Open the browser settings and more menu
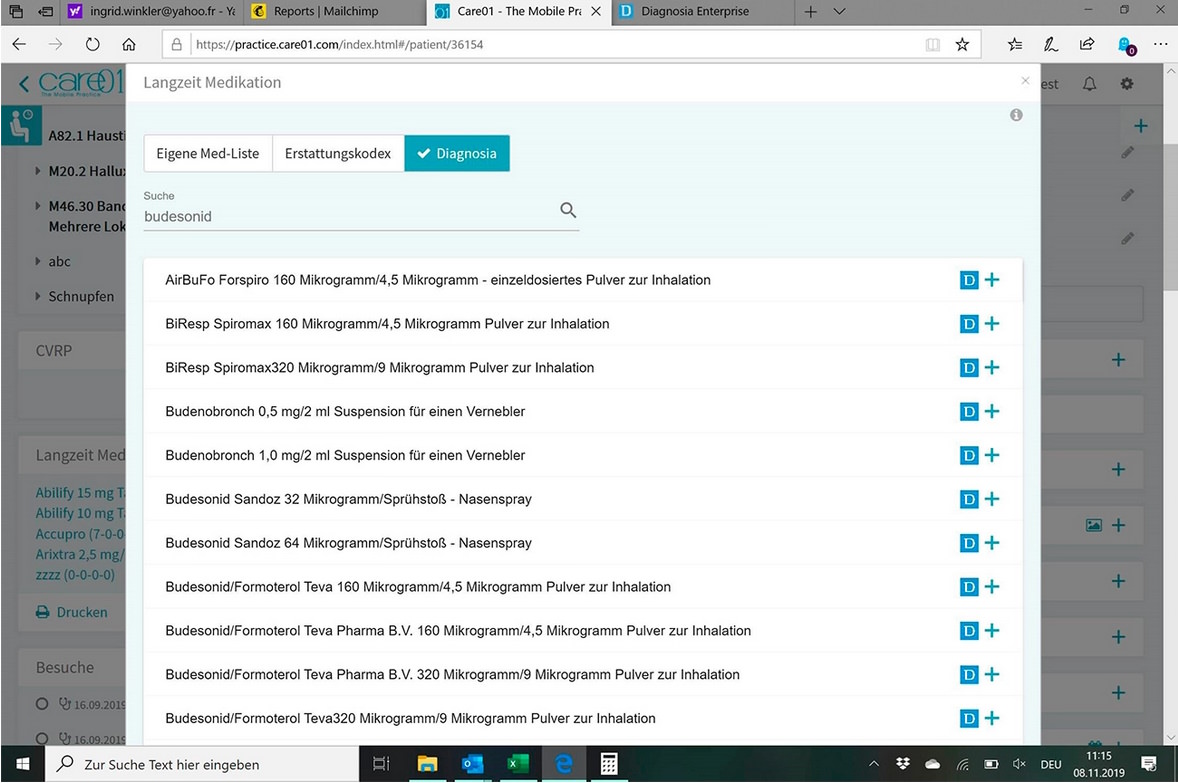 click(1160, 44)
